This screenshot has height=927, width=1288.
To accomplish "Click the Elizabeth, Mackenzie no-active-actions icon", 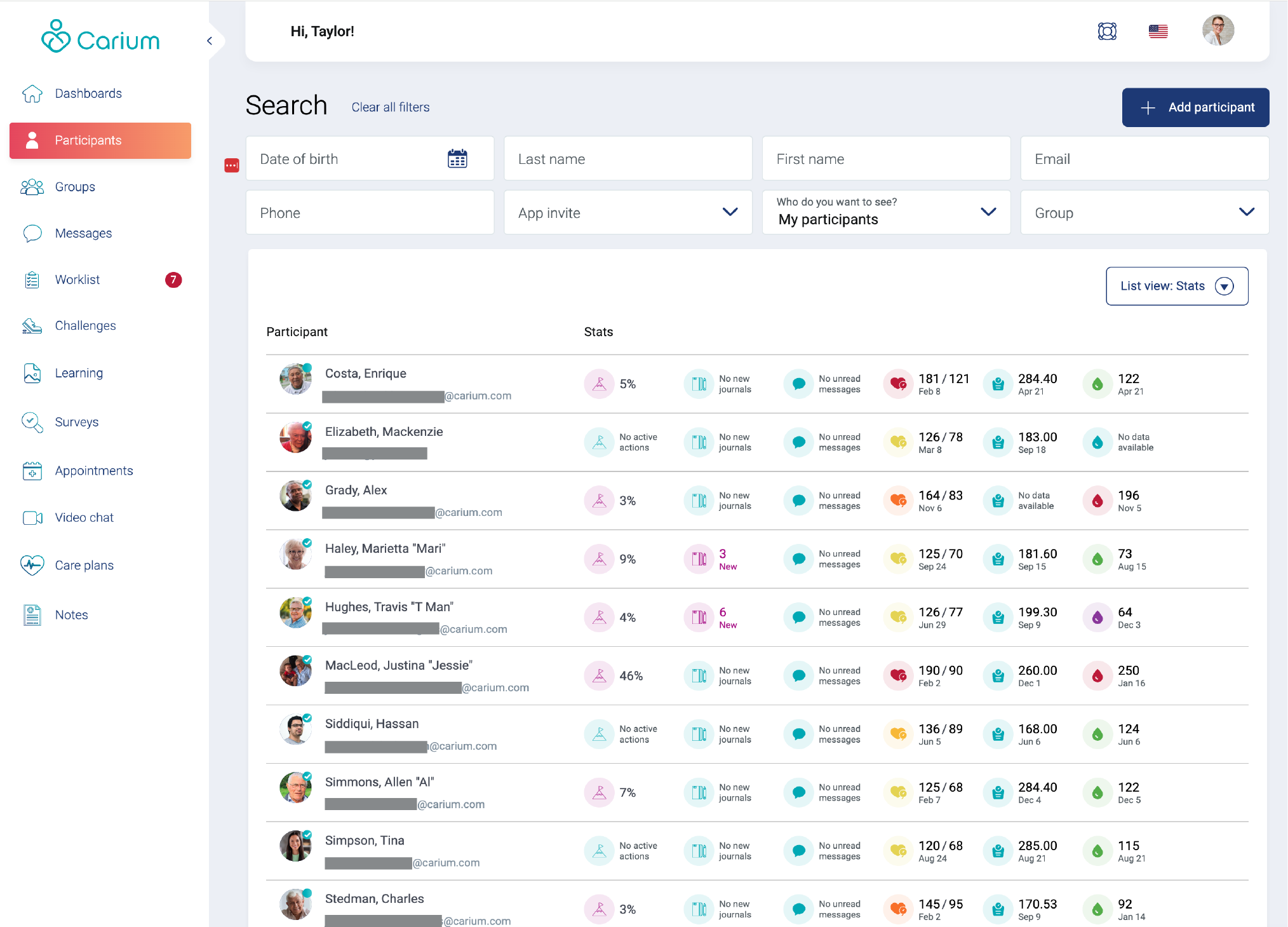I will click(x=599, y=442).
